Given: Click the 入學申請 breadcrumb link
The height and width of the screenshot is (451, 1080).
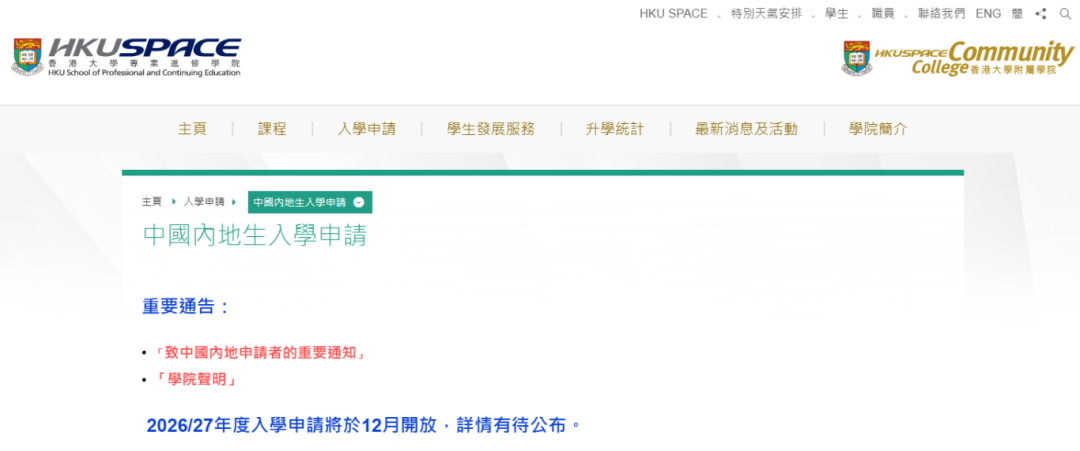Looking at the screenshot, I should pos(204,202).
